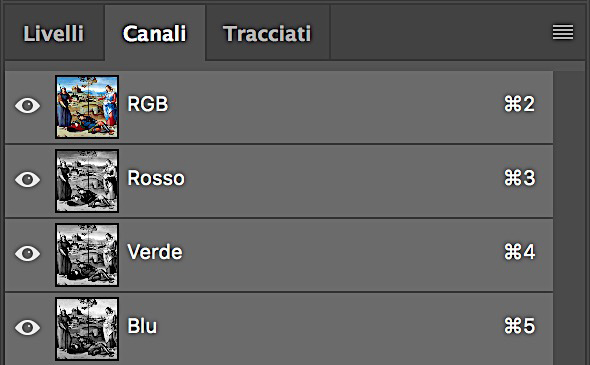Switch to the Livelli tab
The width and height of the screenshot is (590, 365).
coord(54,33)
